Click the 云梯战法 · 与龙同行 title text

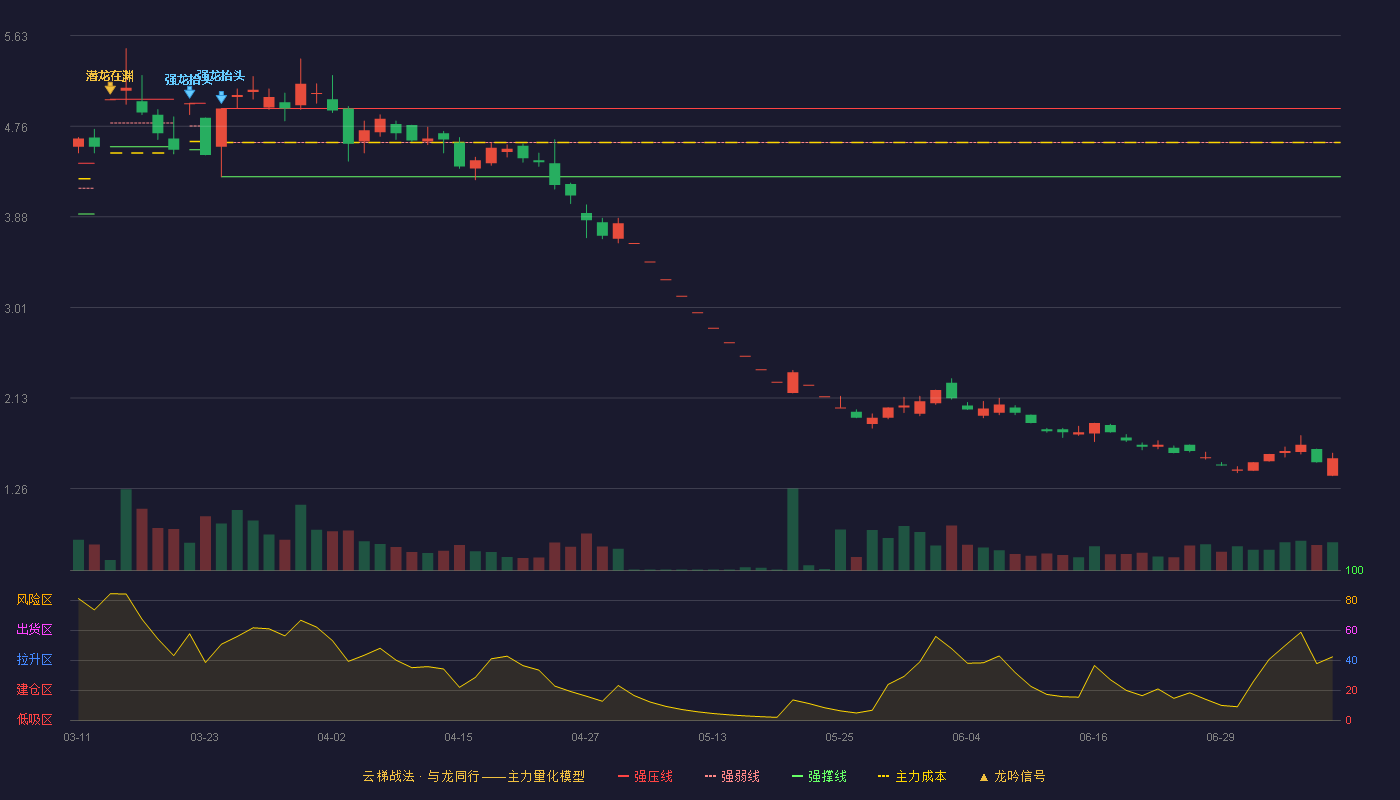tap(420, 777)
